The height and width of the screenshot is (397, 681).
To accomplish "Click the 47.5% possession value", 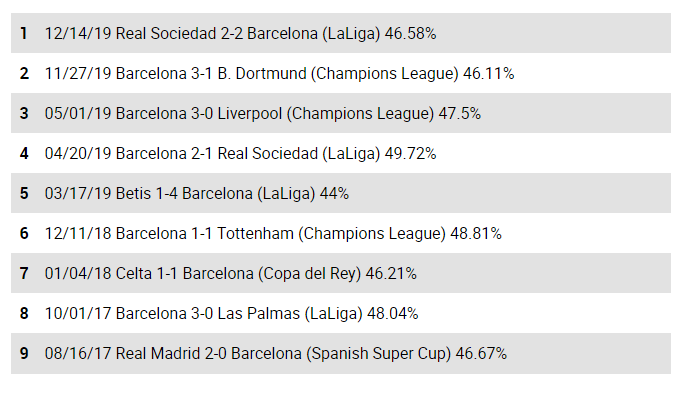I will [x=460, y=113].
